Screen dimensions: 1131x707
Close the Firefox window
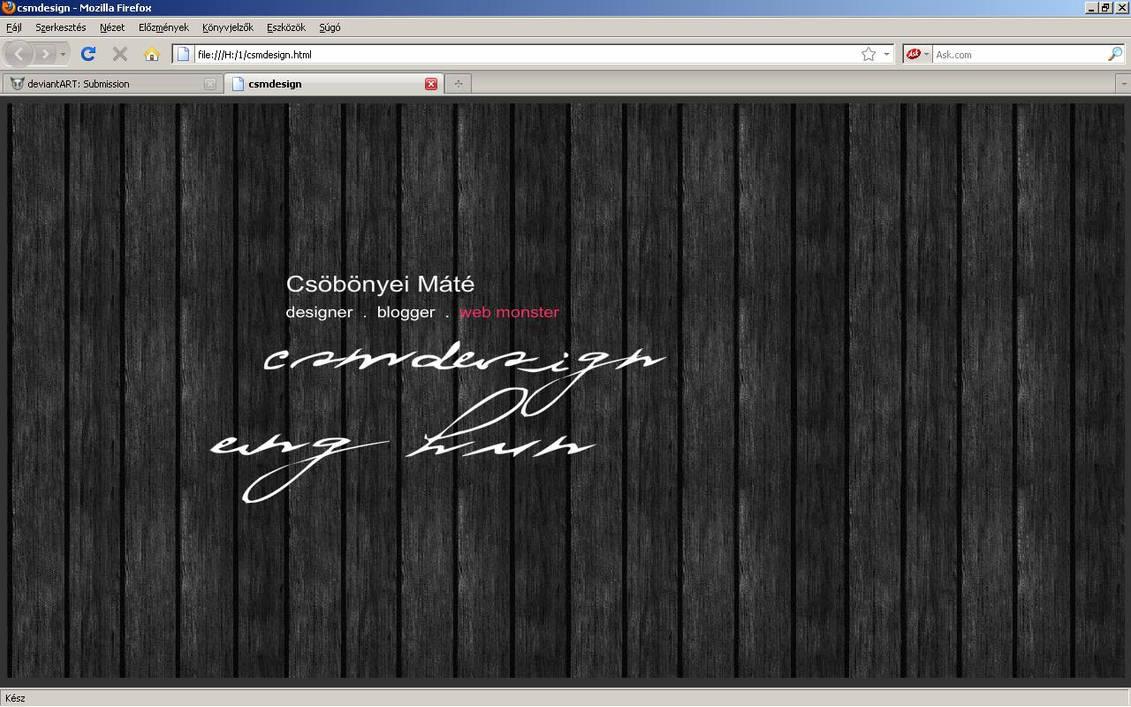pyautogui.click(x=1122, y=8)
